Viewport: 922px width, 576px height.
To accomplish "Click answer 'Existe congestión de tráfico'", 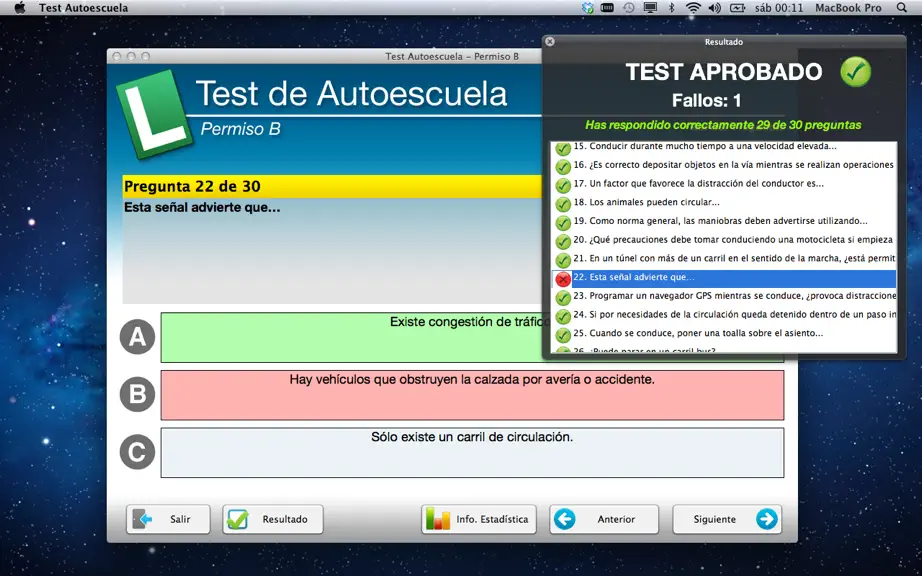I will click(472, 337).
